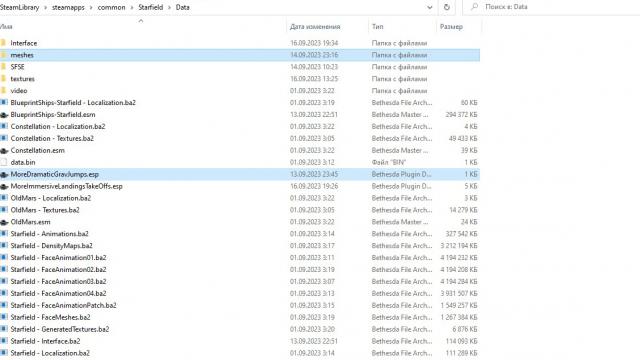Sort files by the type column header
The width and height of the screenshot is (640, 360).
[x=378, y=27]
